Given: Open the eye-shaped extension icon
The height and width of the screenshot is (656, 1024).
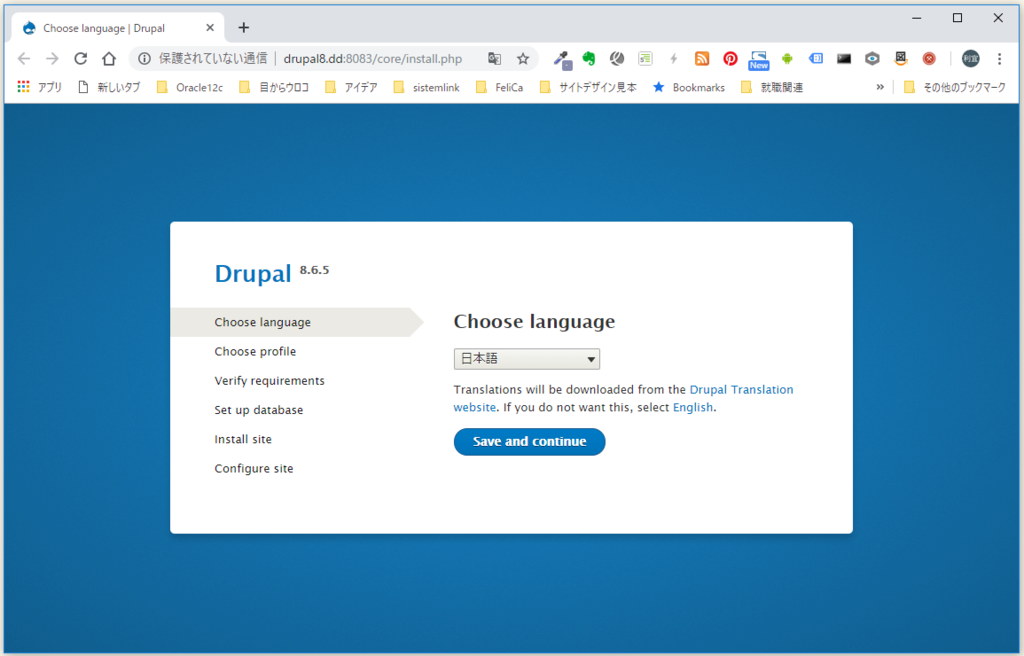Looking at the screenshot, I should pos(872,59).
